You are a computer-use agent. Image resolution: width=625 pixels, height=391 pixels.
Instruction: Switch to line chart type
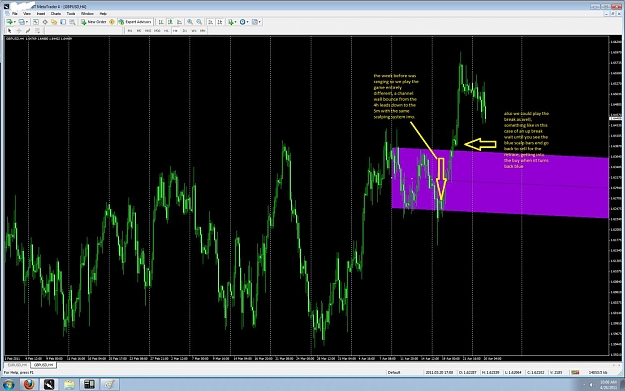(x=179, y=22)
